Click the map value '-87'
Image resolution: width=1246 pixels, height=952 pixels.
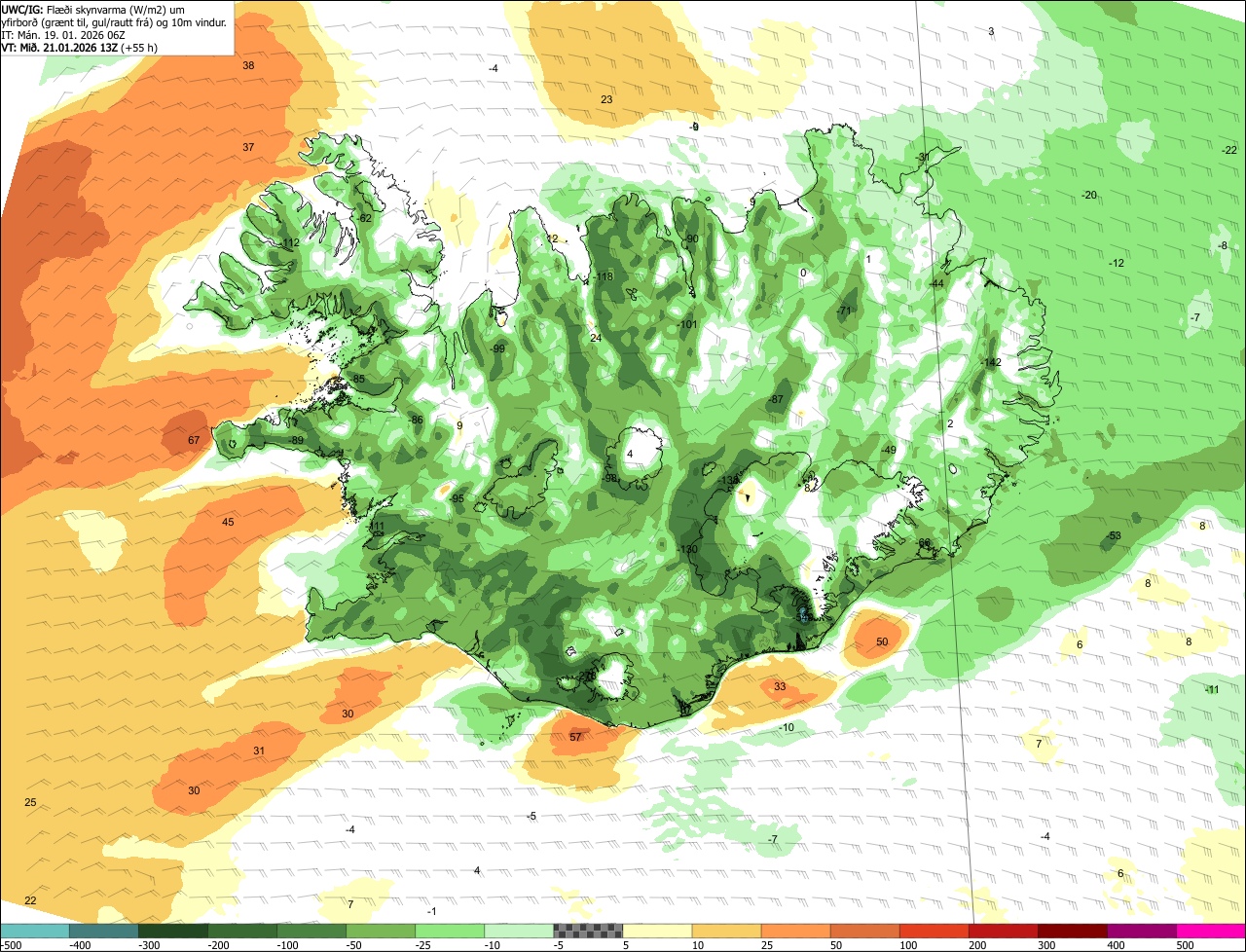tap(776, 400)
